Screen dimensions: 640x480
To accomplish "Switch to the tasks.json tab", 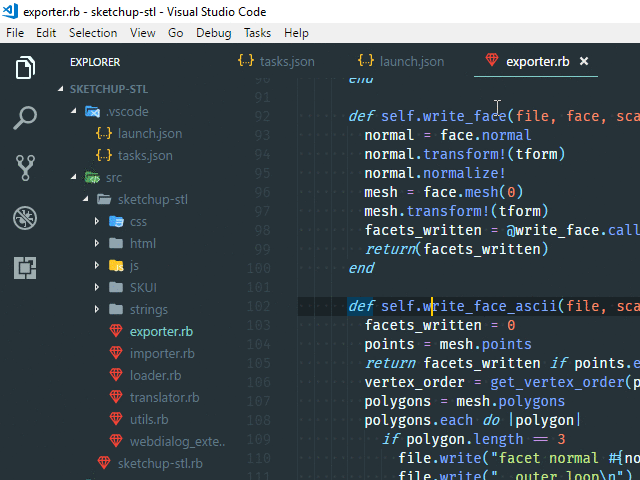I will click(x=276, y=61).
